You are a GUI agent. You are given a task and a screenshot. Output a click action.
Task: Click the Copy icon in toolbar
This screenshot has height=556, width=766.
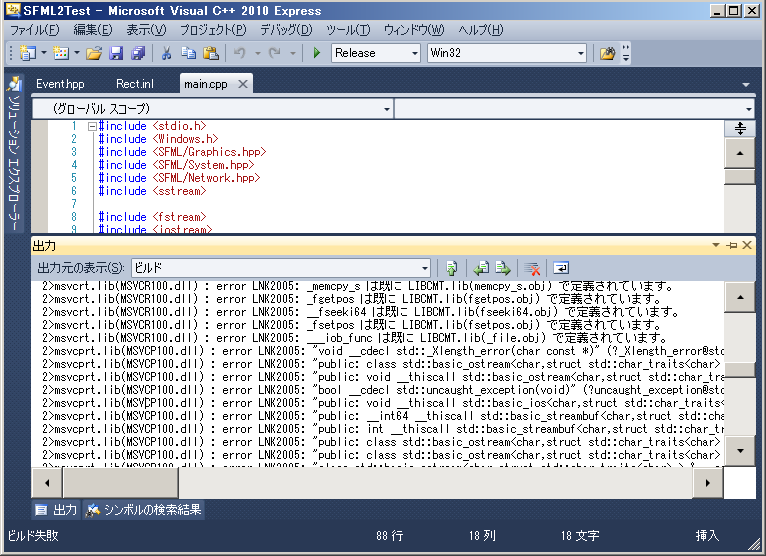click(x=188, y=53)
